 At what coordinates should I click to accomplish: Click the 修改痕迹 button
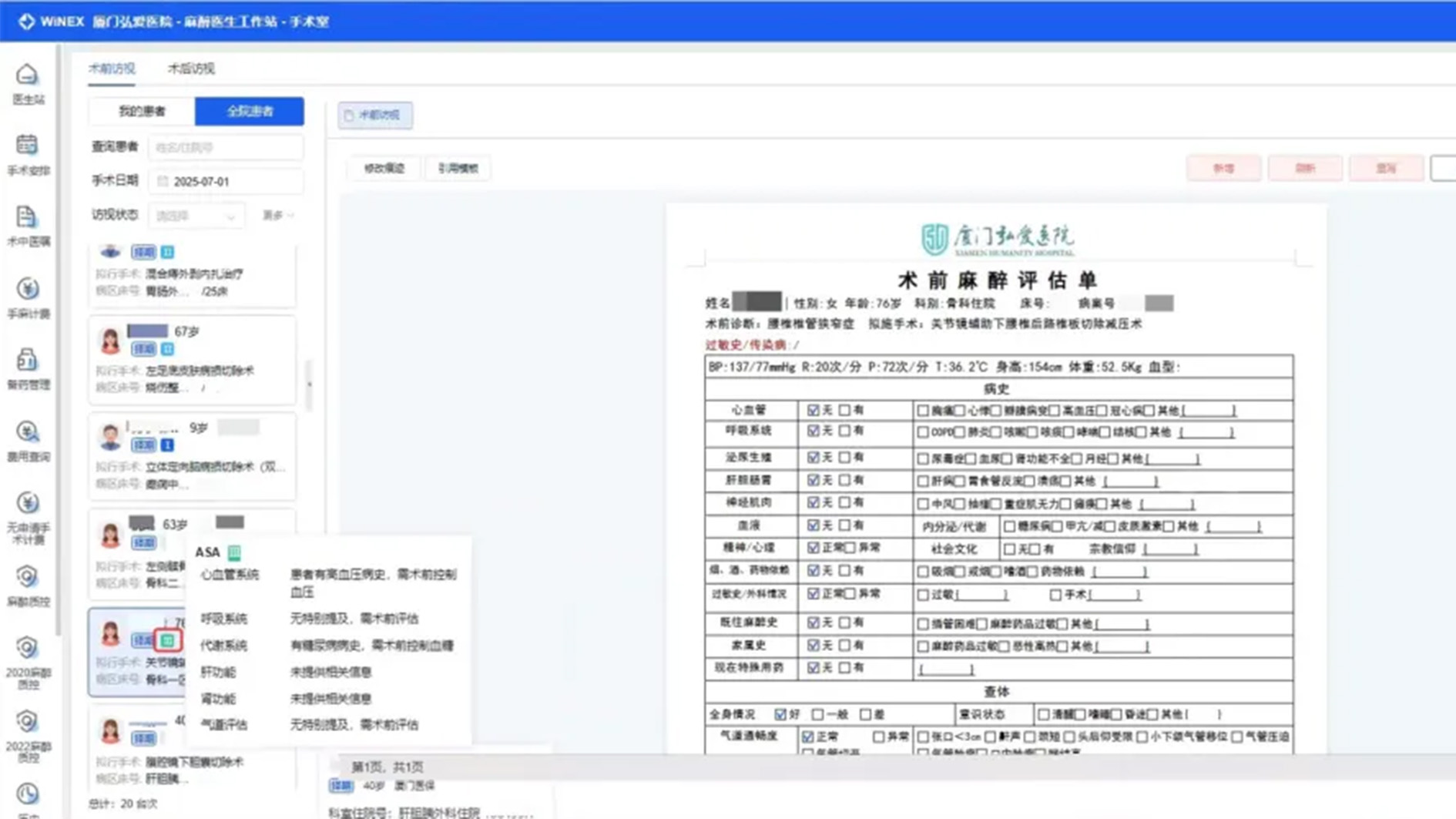point(384,169)
